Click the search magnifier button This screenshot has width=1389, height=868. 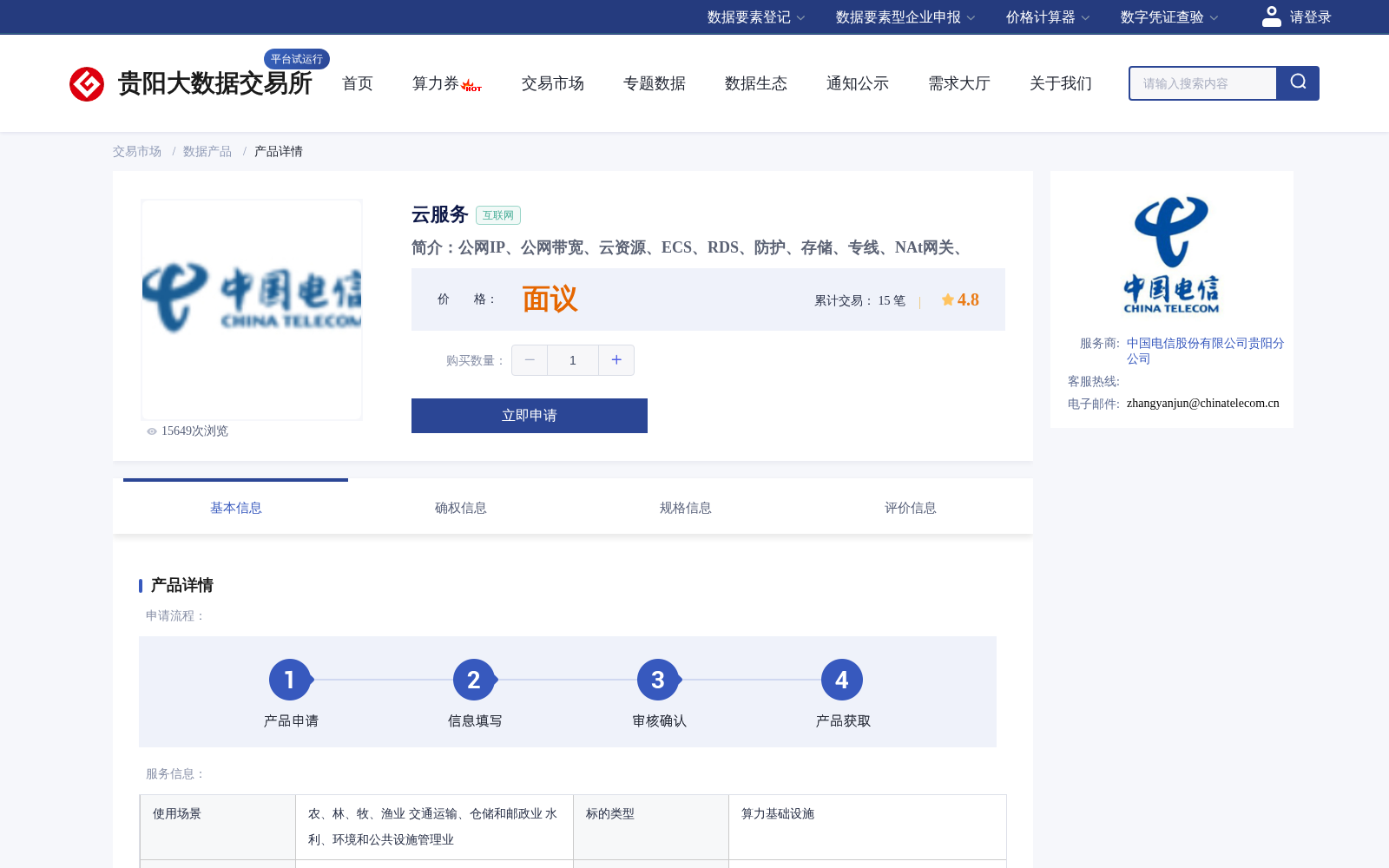(1298, 83)
